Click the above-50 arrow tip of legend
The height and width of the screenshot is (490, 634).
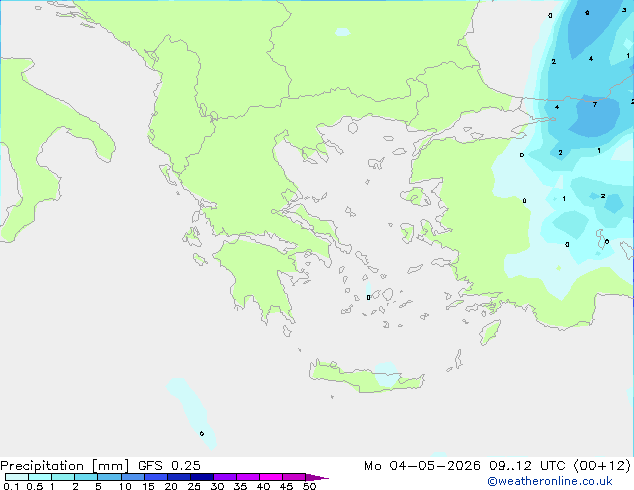click(x=317, y=477)
